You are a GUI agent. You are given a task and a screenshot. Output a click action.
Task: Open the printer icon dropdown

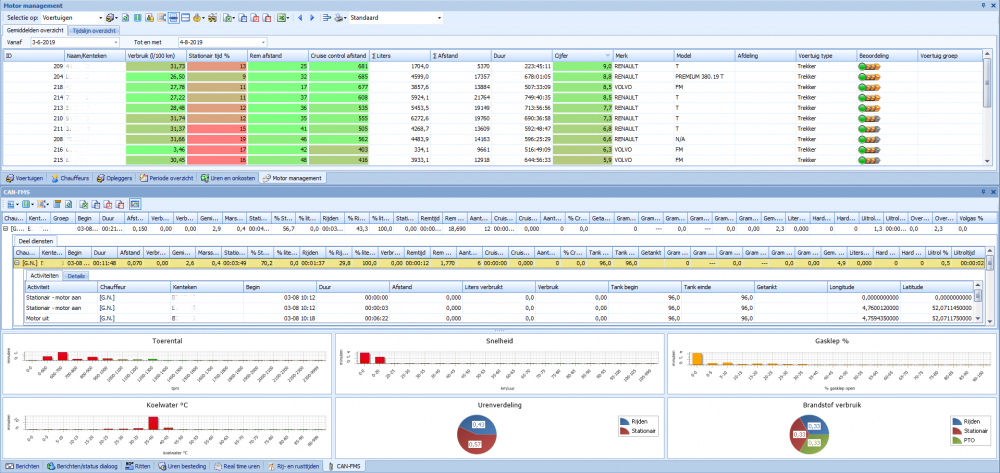click(x=345, y=18)
